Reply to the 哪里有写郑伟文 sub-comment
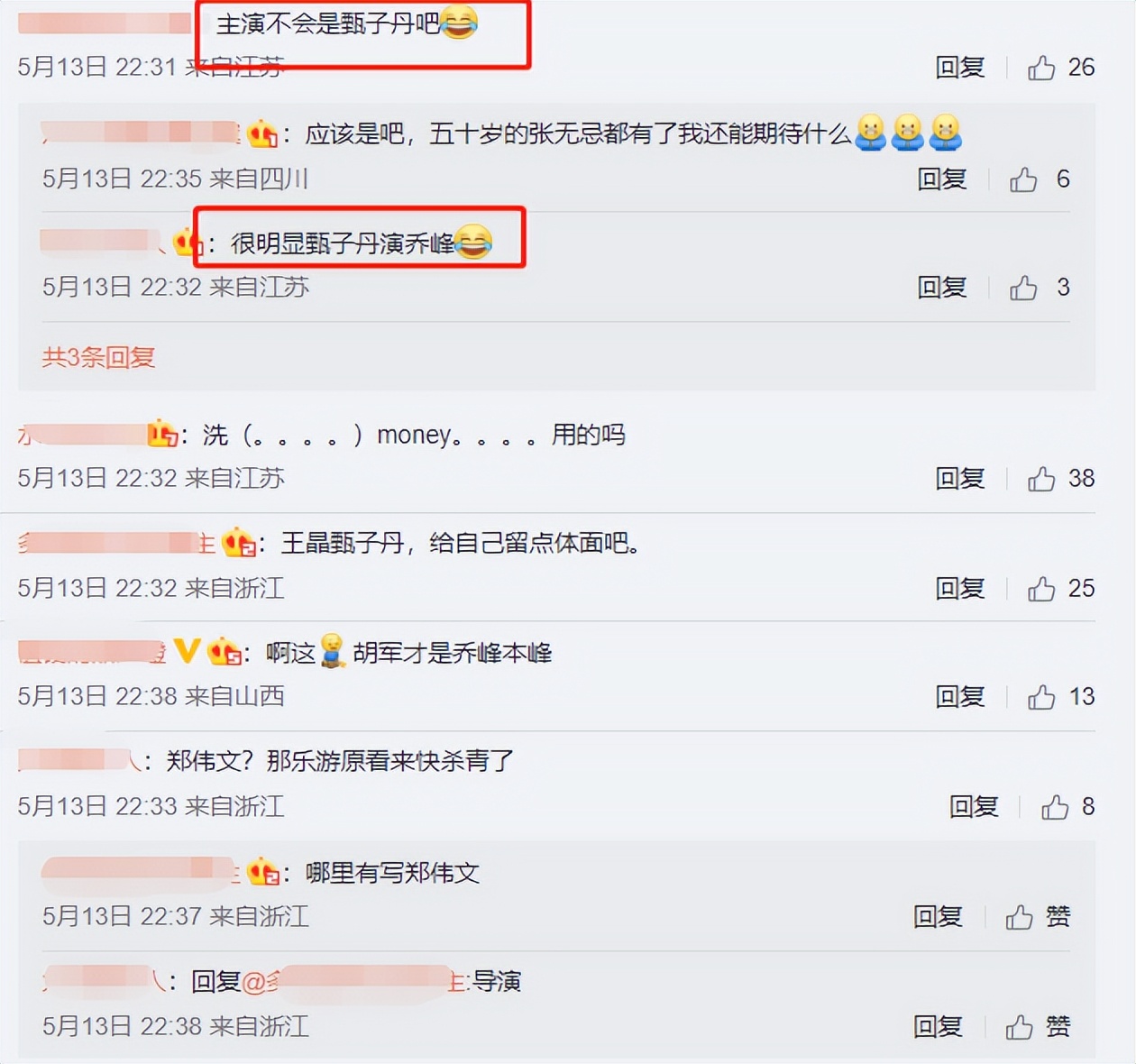This screenshot has height=1064, width=1136. coord(938,917)
